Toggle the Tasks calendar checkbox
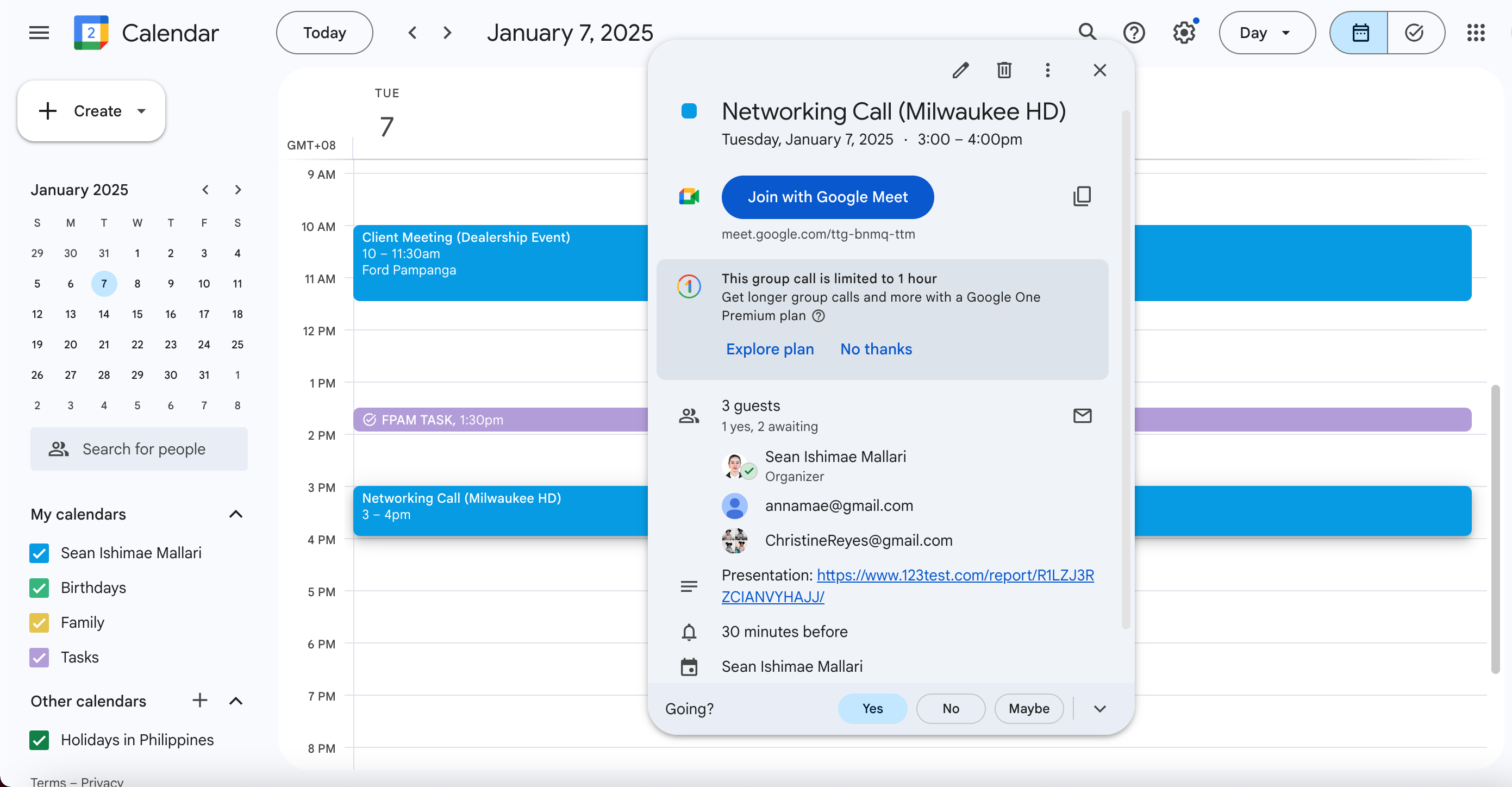Viewport: 1512px width, 787px height. pos(39,657)
